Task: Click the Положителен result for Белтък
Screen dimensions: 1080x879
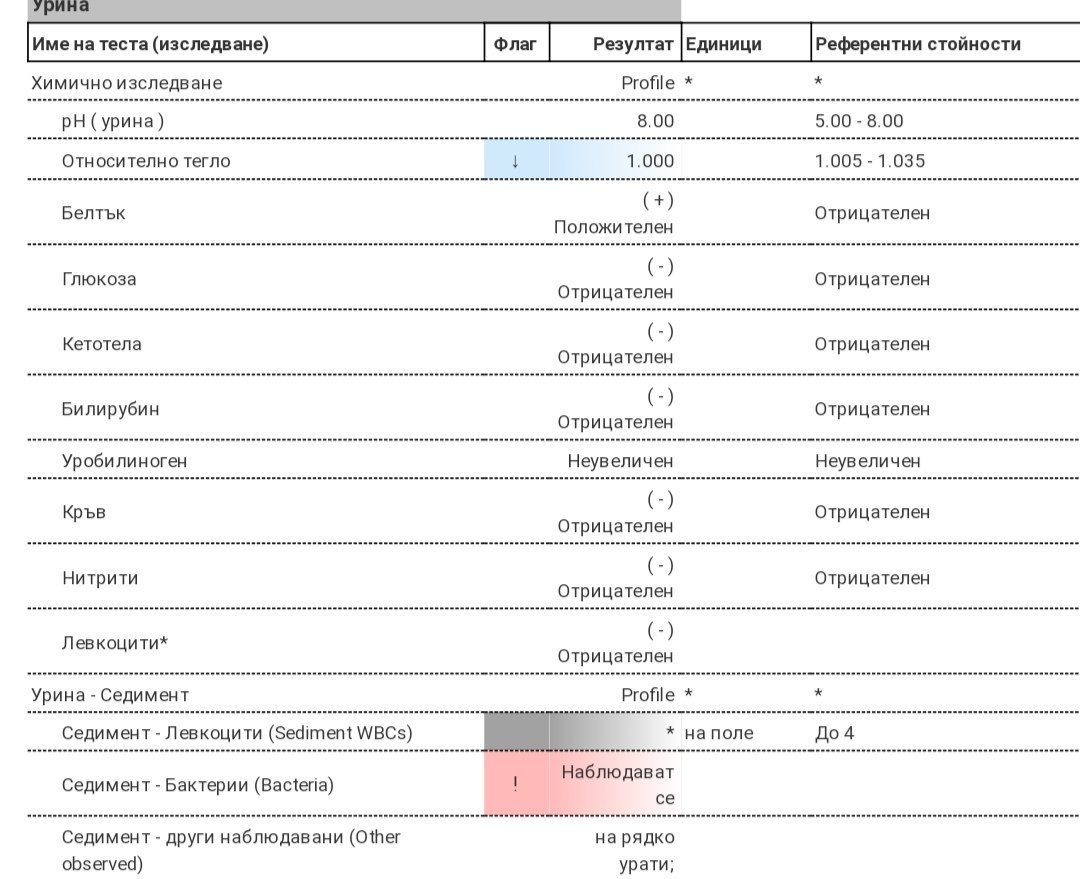Action: point(613,227)
